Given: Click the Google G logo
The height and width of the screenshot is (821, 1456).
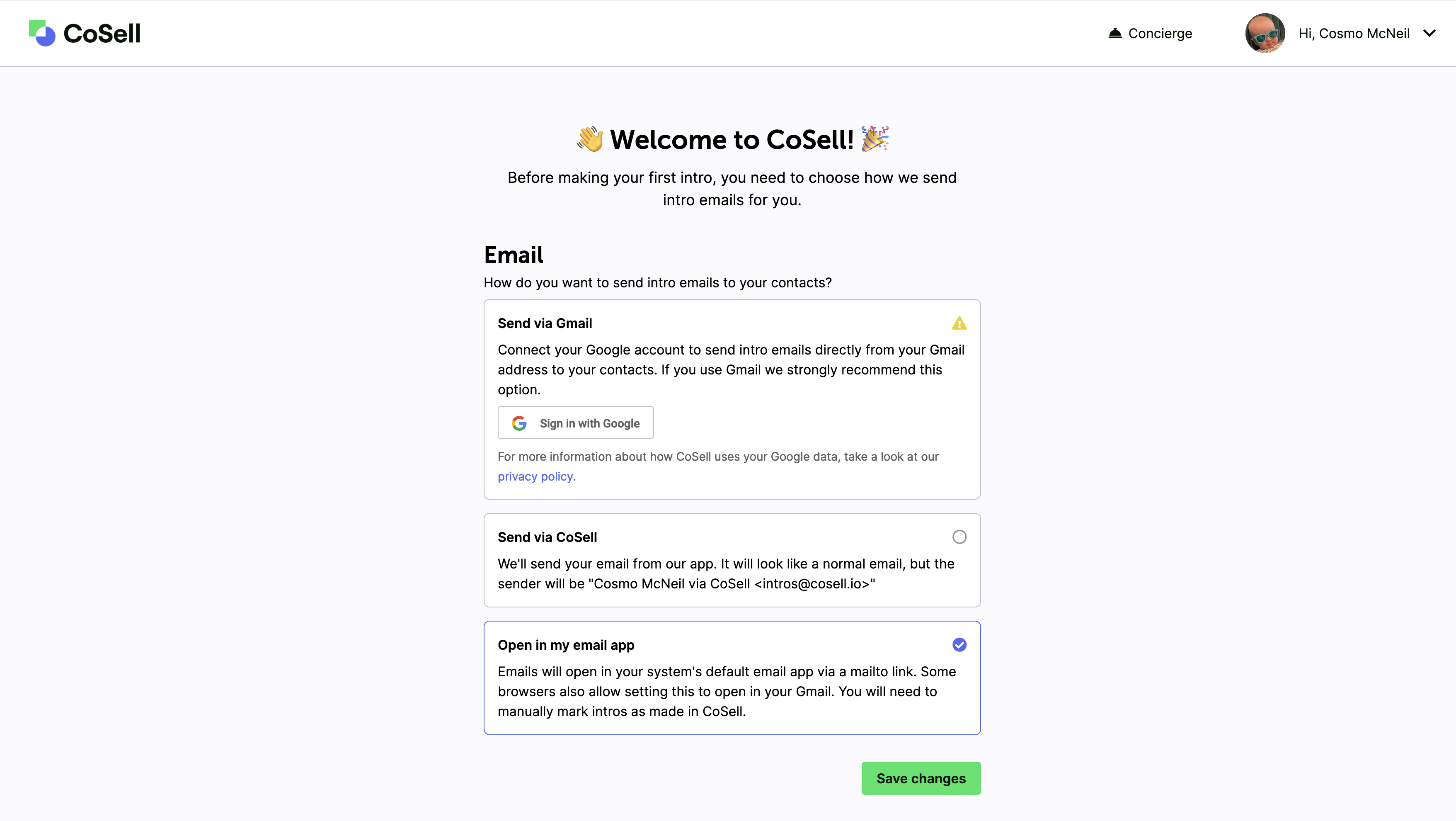Looking at the screenshot, I should pos(519,423).
